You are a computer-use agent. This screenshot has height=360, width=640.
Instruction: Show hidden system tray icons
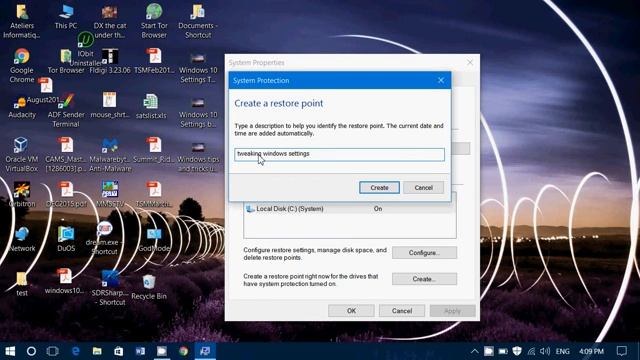[474, 351]
